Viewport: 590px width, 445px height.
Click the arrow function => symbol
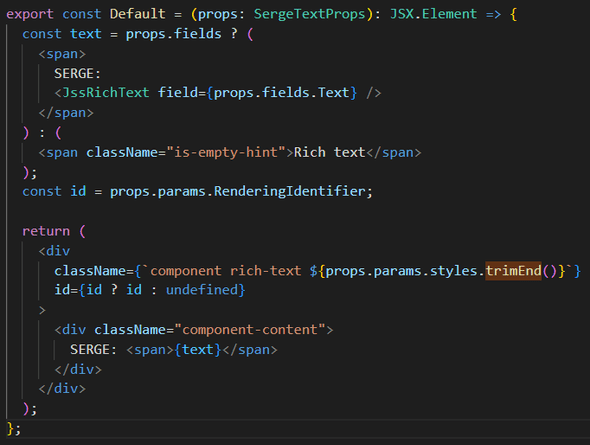(x=493, y=14)
